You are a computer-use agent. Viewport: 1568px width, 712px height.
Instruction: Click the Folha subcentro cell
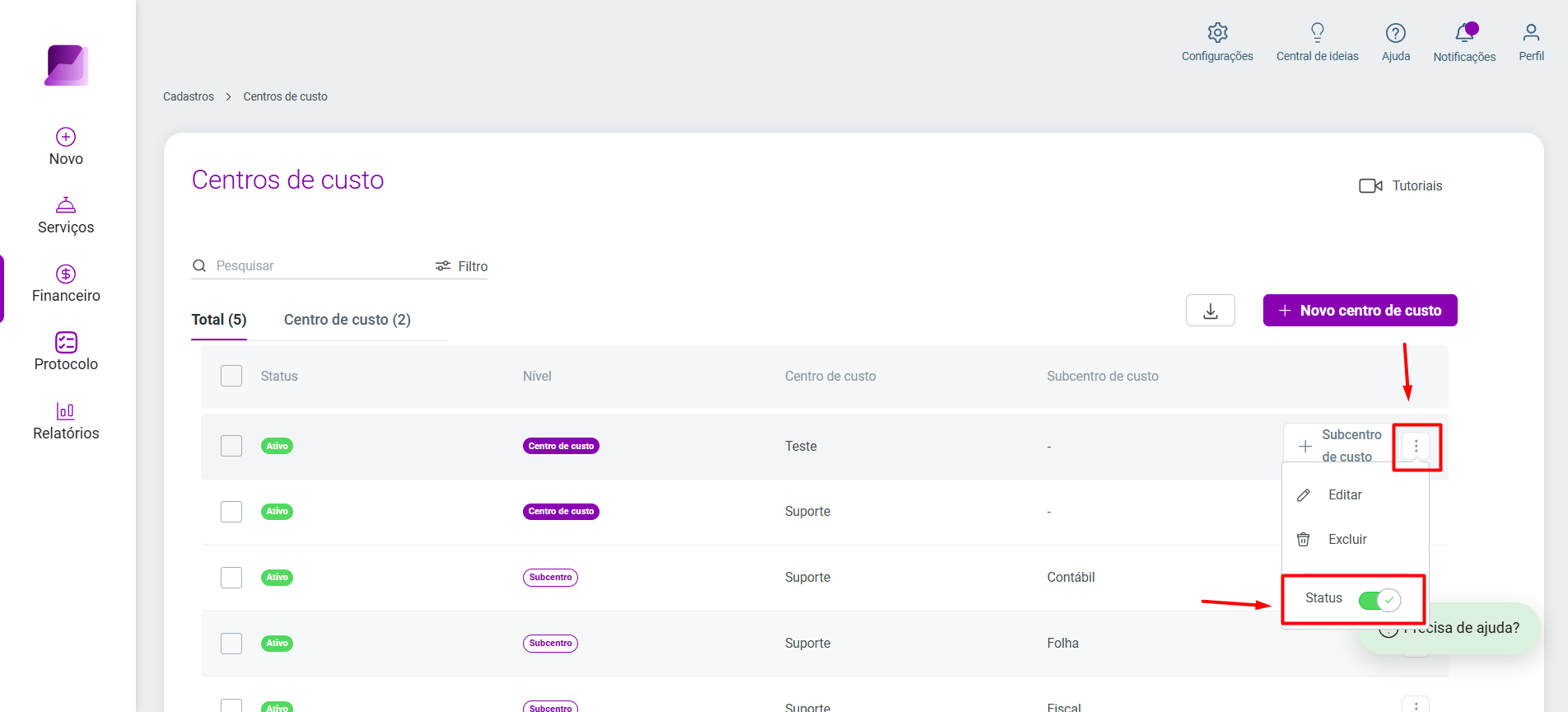pyautogui.click(x=1062, y=644)
